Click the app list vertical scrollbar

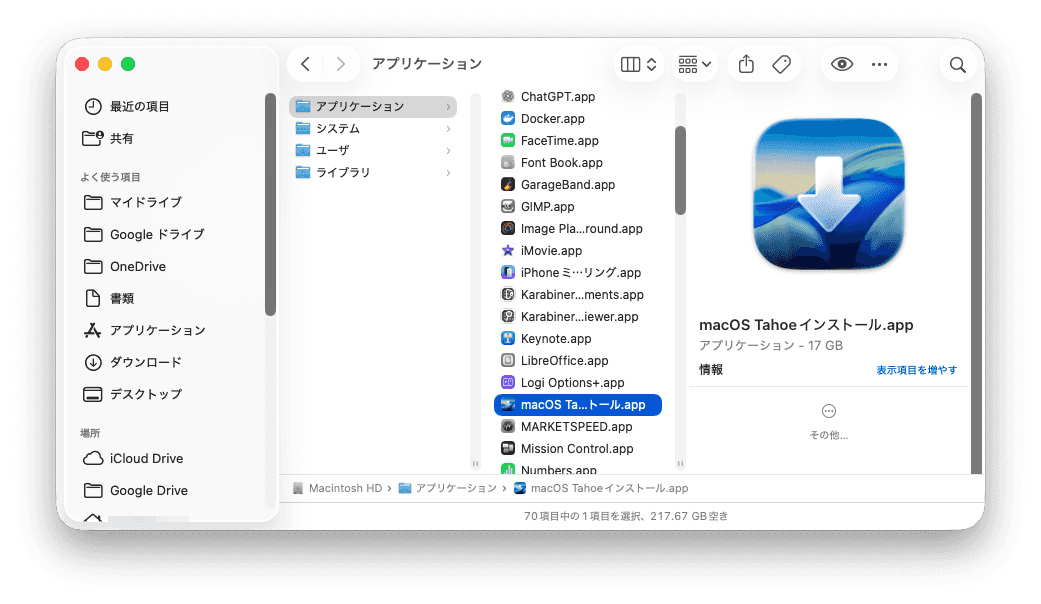click(x=680, y=170)
